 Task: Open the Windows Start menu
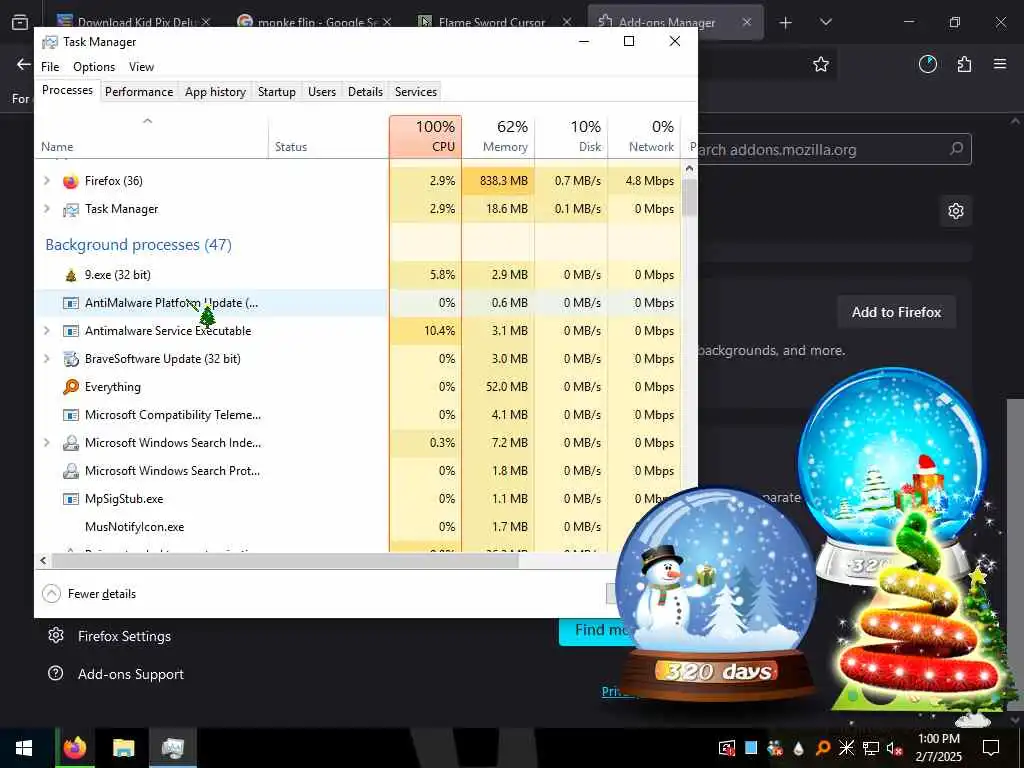24,747
